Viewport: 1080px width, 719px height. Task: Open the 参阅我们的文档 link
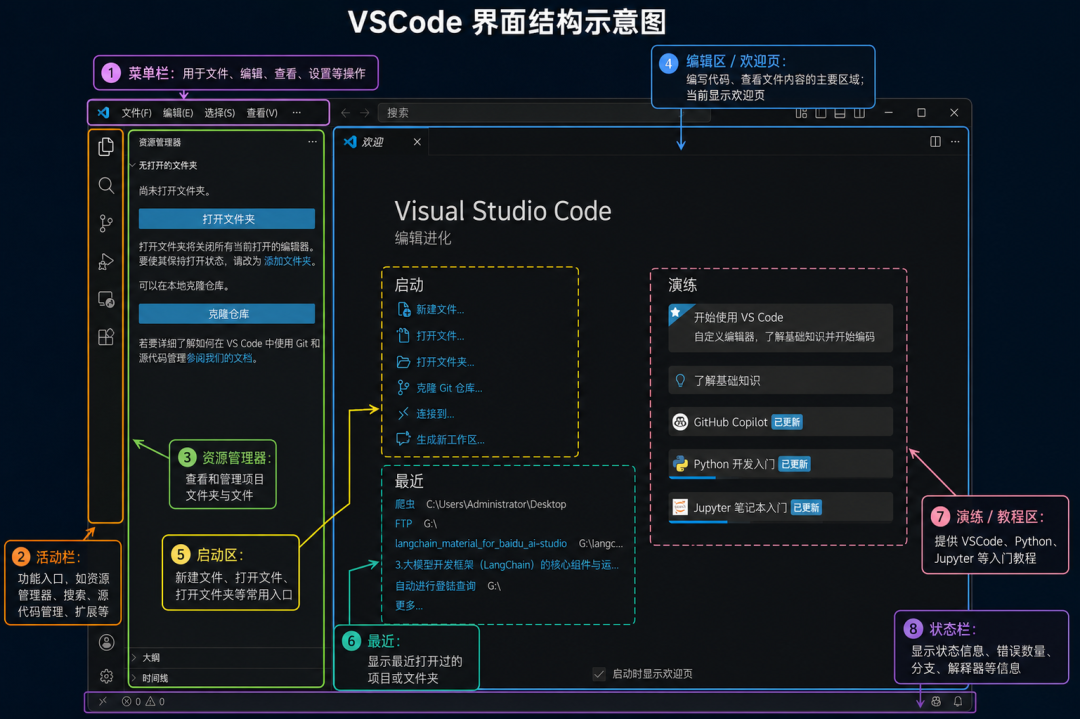(220, 358)
